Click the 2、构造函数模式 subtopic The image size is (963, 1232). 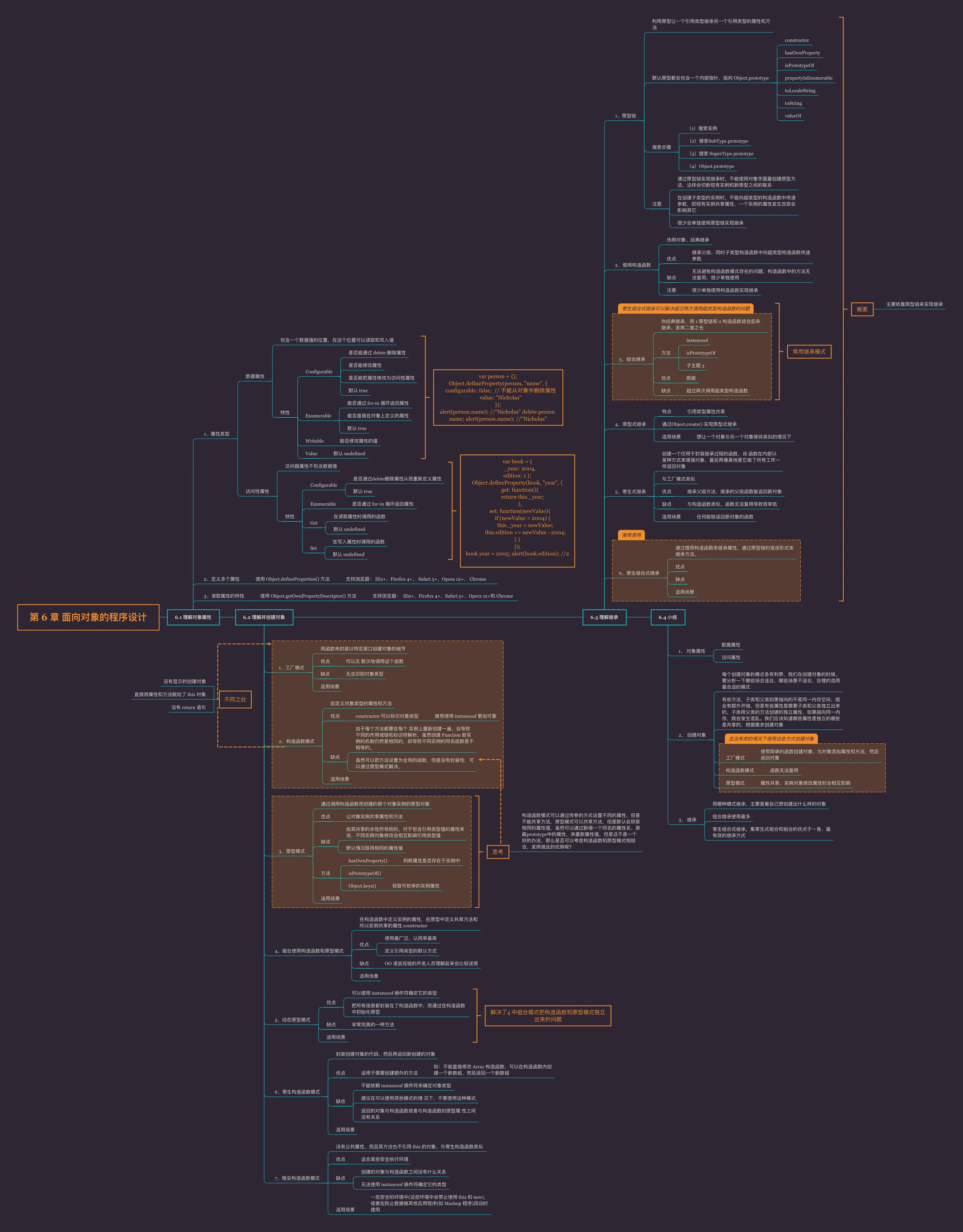[296, 741]
